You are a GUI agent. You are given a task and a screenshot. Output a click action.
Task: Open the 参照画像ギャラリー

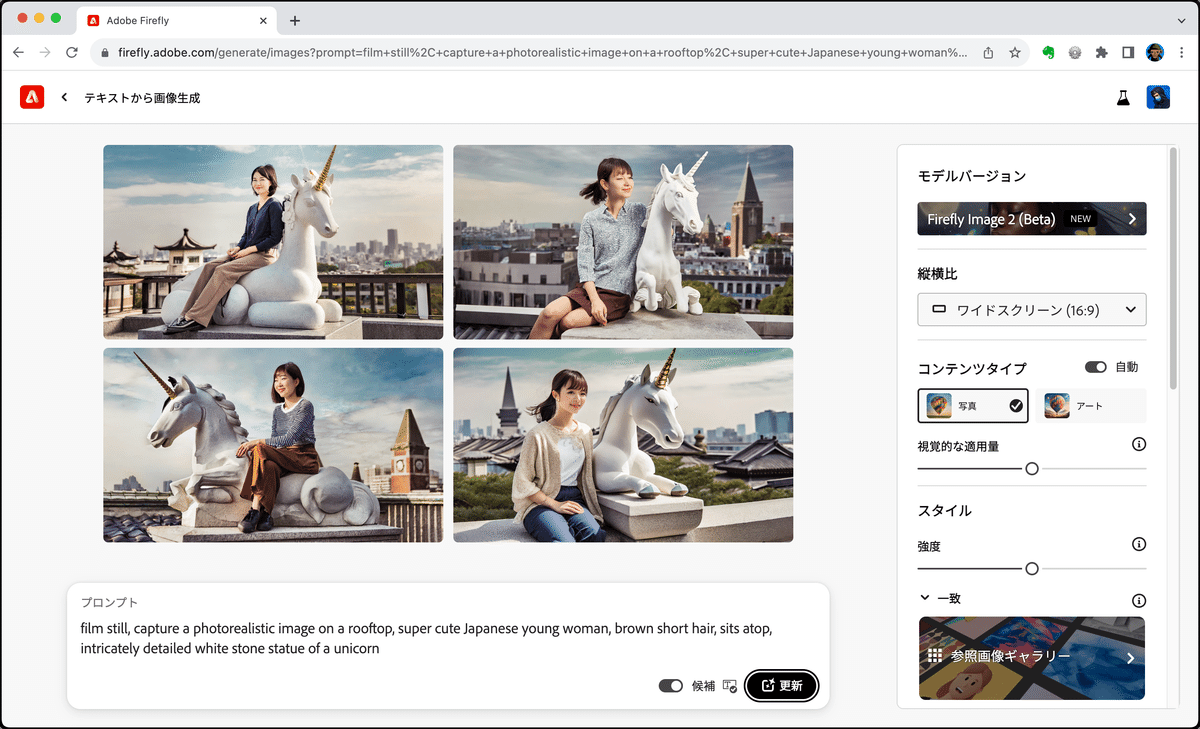pyautogui.click(x=1032, y=657)
